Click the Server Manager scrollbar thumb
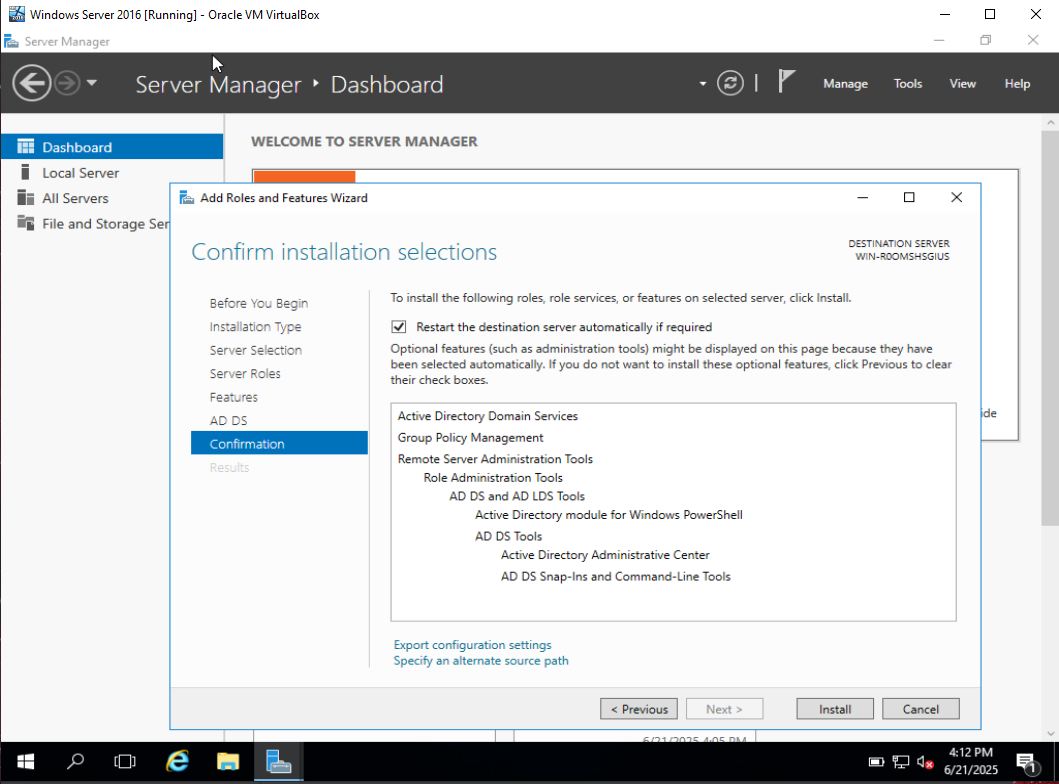 tap(1050, 328)
